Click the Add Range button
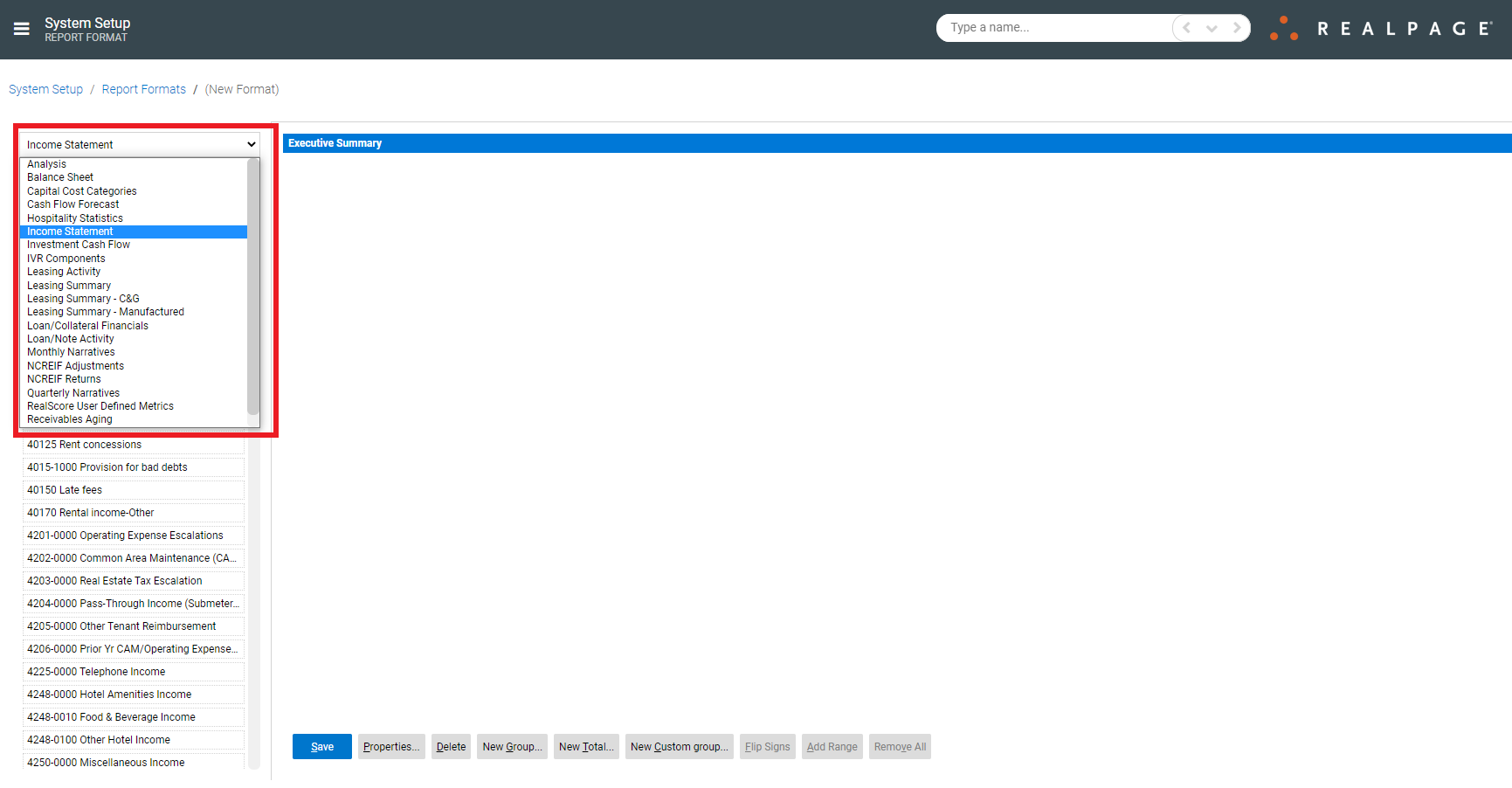The height and width of the screenshot is (788, 1512). 832,747
